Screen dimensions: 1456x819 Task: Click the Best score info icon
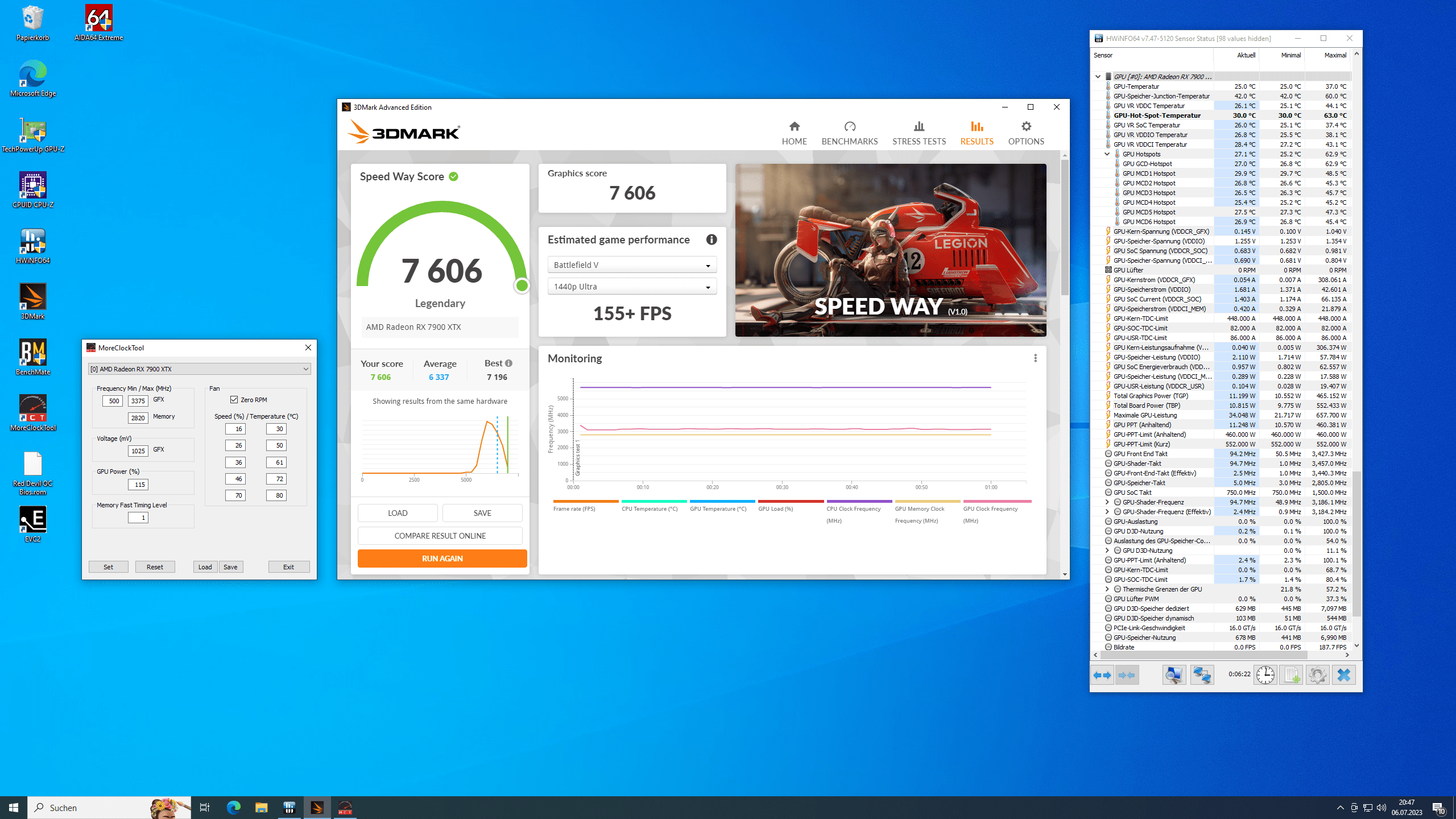click(508, 363)
